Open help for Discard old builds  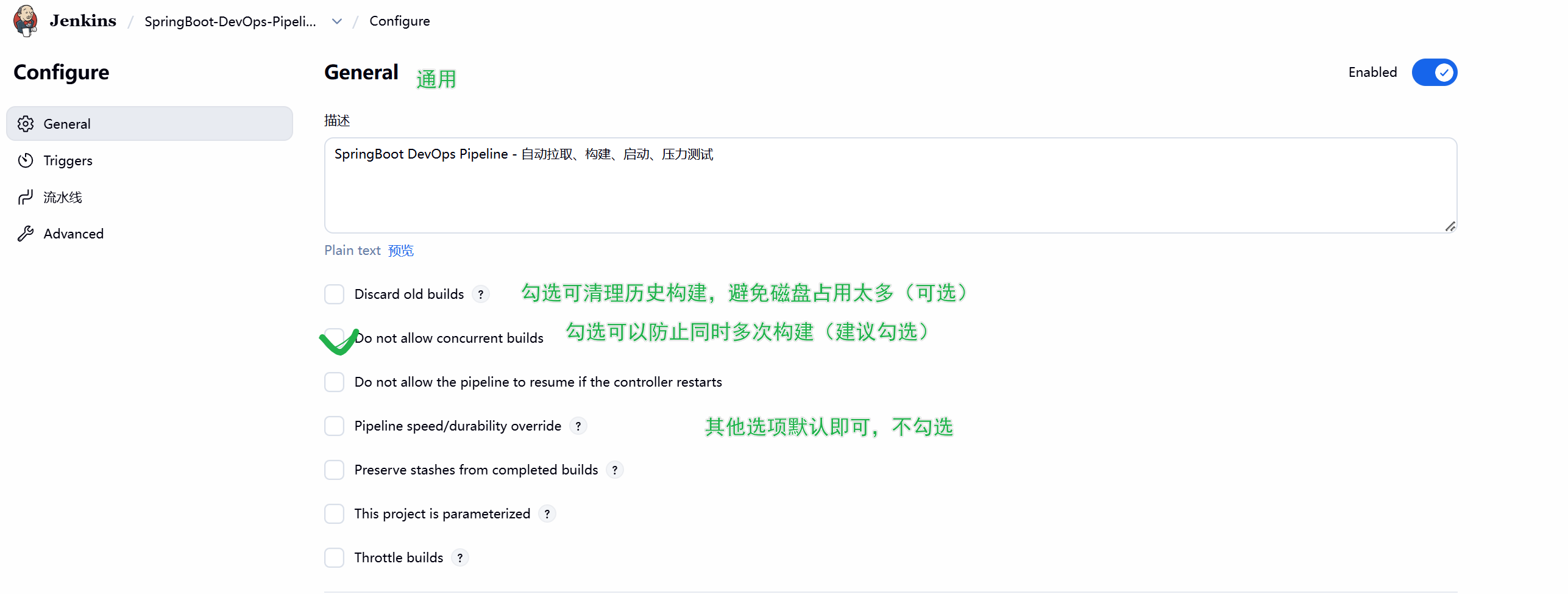481,295
